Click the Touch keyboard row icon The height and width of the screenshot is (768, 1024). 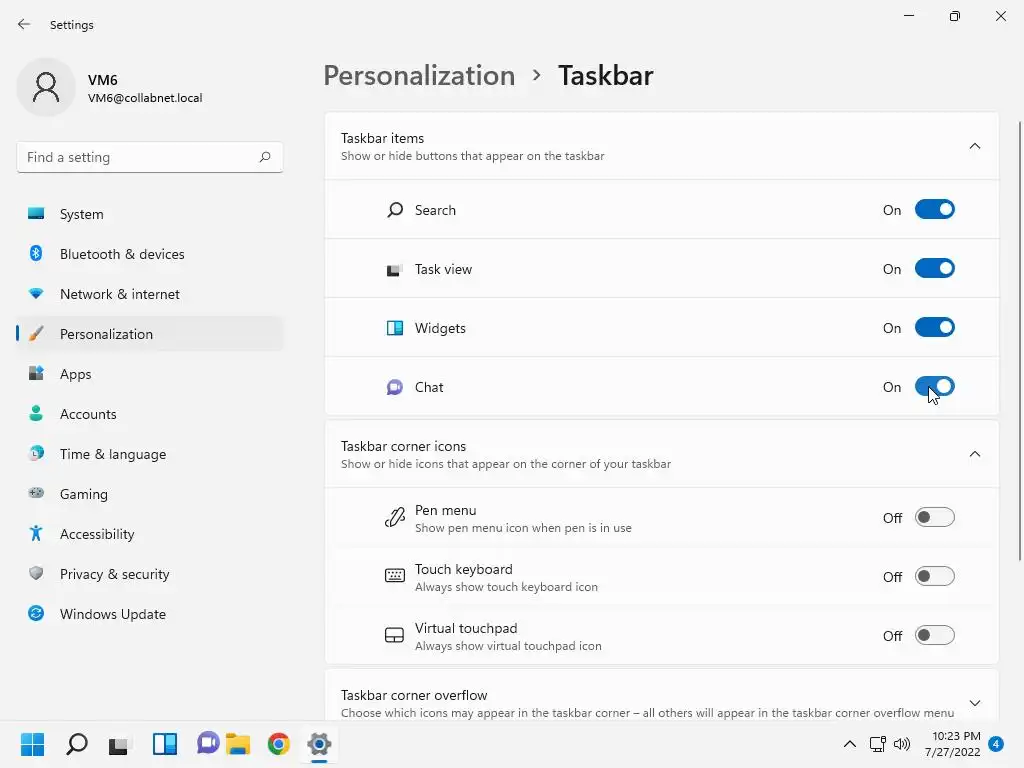(x=394, y=576)
